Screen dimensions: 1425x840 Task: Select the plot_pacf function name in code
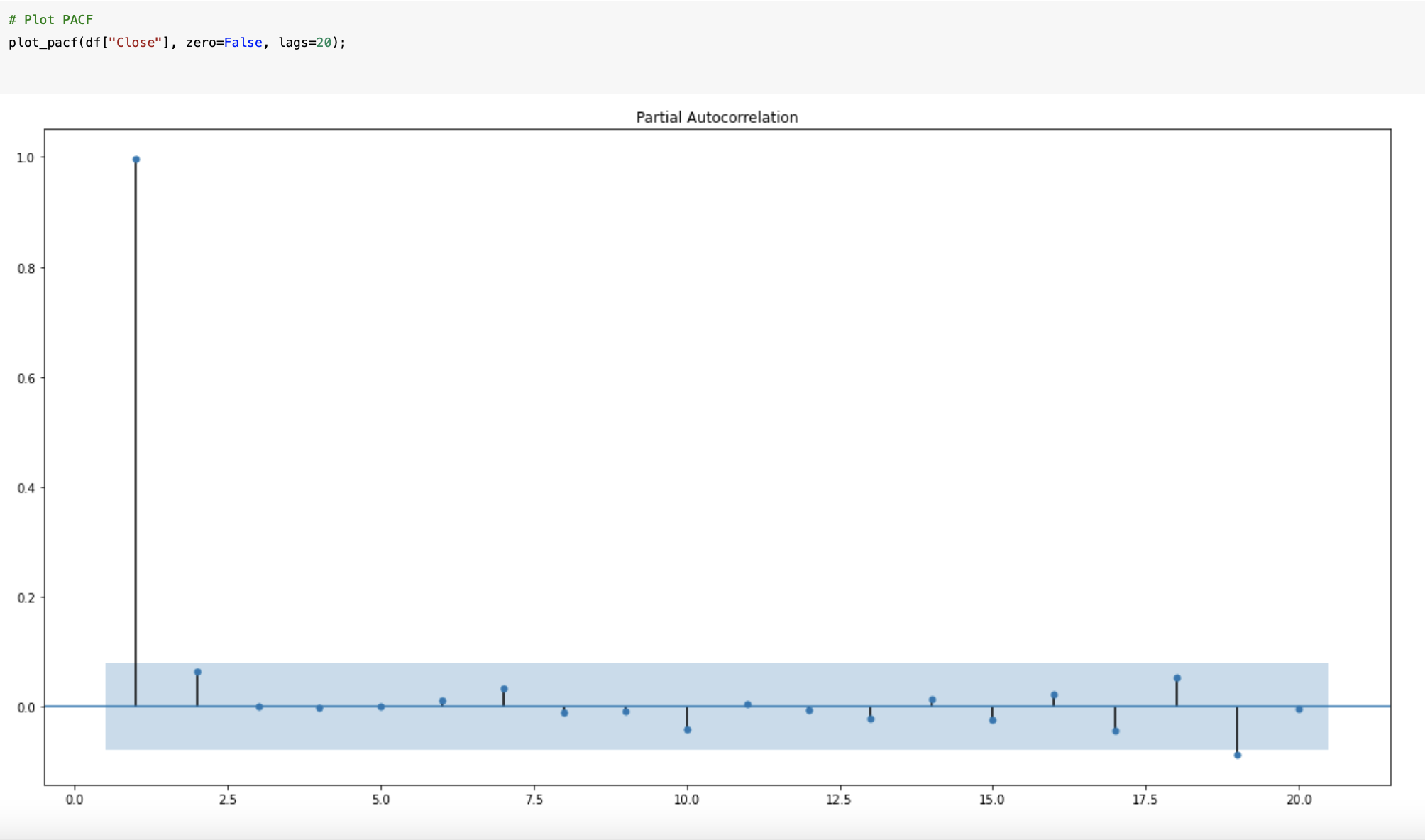click(43, 43)
